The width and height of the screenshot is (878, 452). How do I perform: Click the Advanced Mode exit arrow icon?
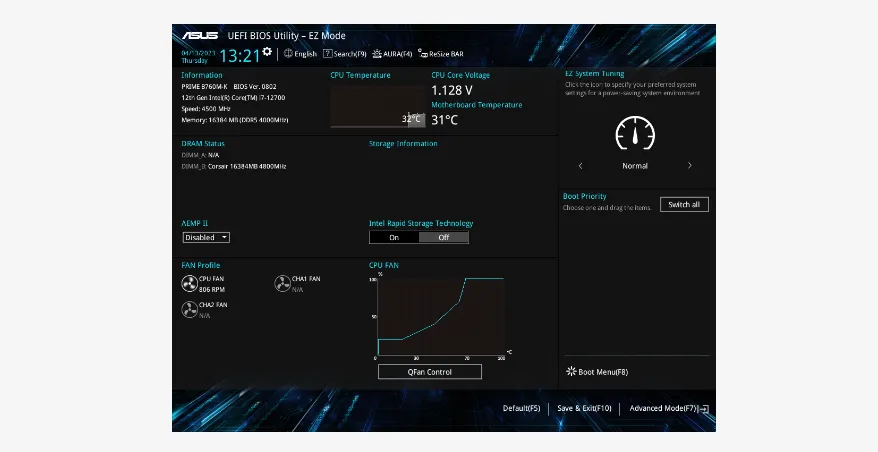coord(704,409)
